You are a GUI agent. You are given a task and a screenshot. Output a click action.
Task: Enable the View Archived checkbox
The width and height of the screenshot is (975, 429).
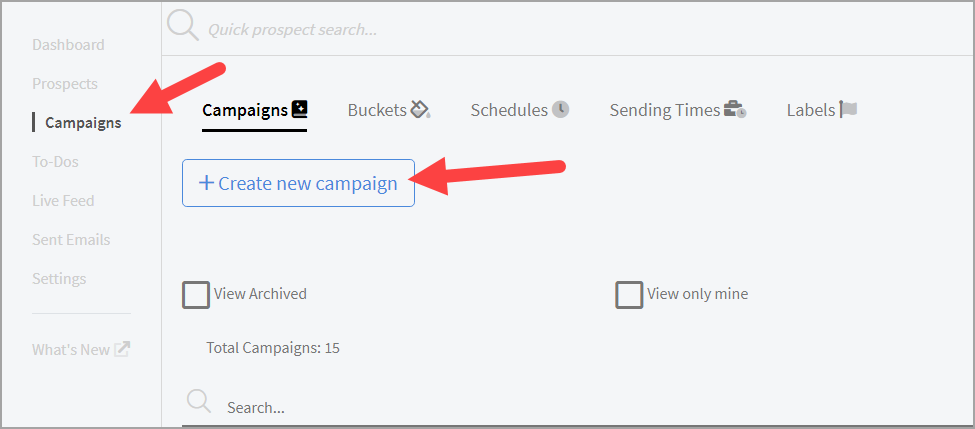click(x=196, y=294)
